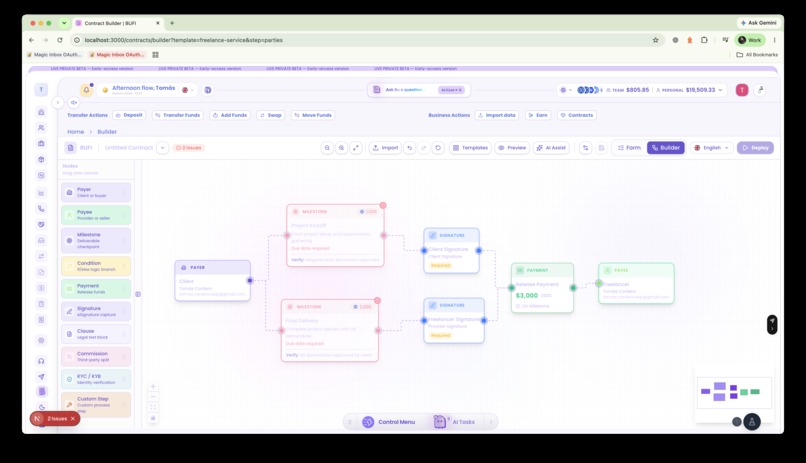Expand the left sidebar arrow
The width and height of the screenshot is (806, 463).
pos(58,102)
